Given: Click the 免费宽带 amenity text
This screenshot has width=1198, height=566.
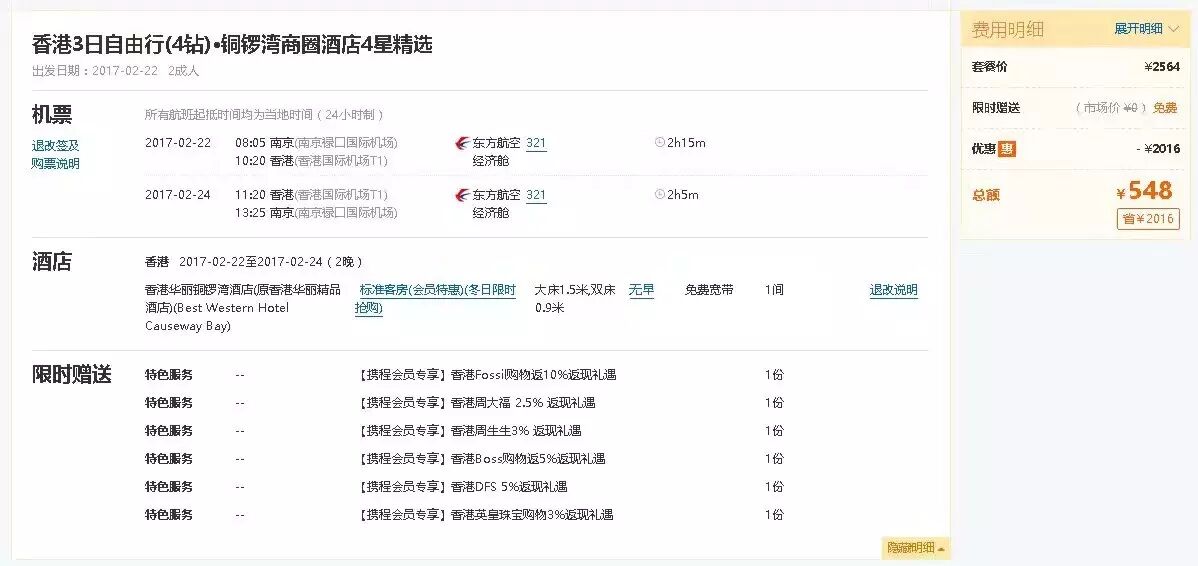Looking at the screenshot, I should pyautogui.click(x=709, y=289).
